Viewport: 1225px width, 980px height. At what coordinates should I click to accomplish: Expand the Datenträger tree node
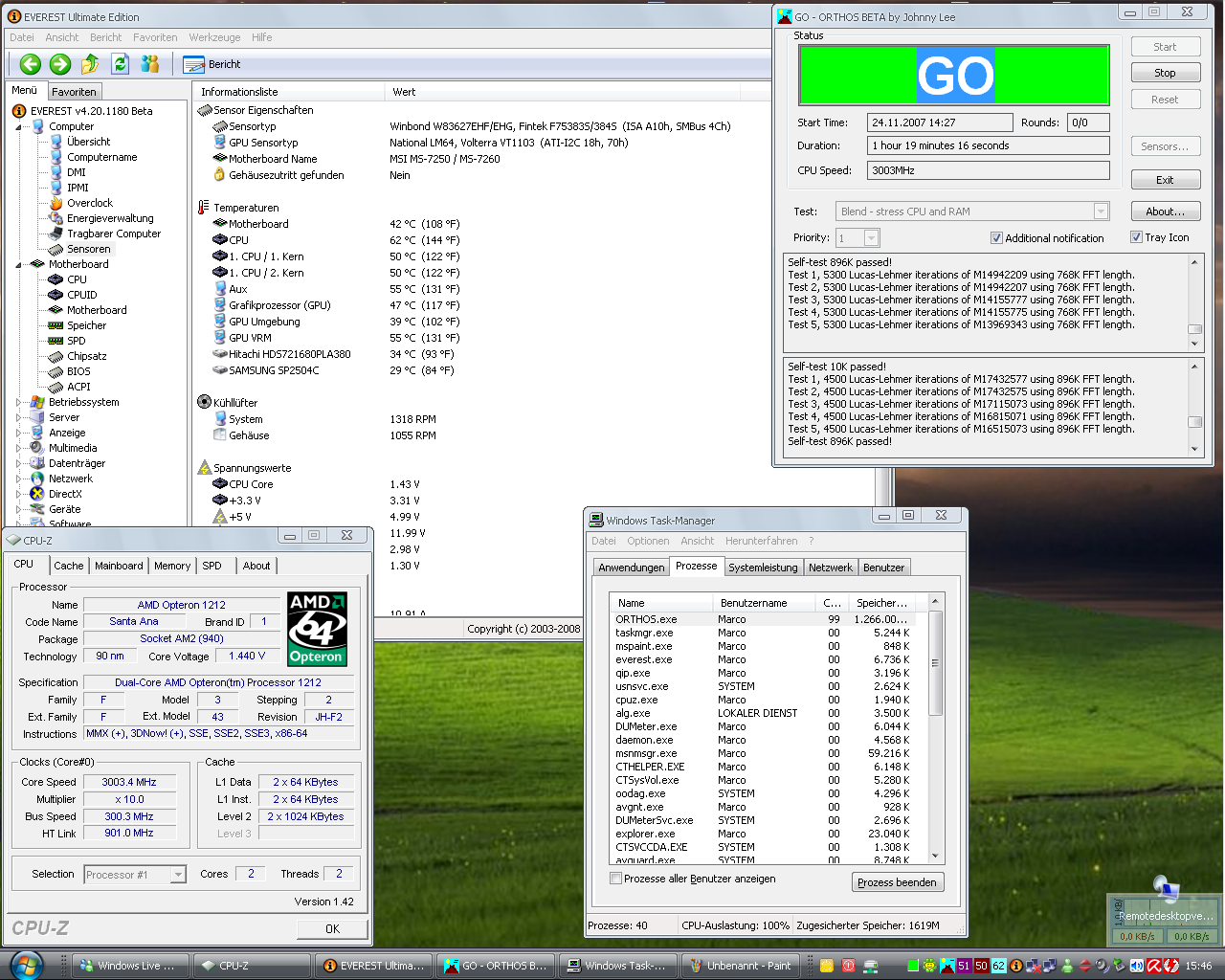click(19, 463)
